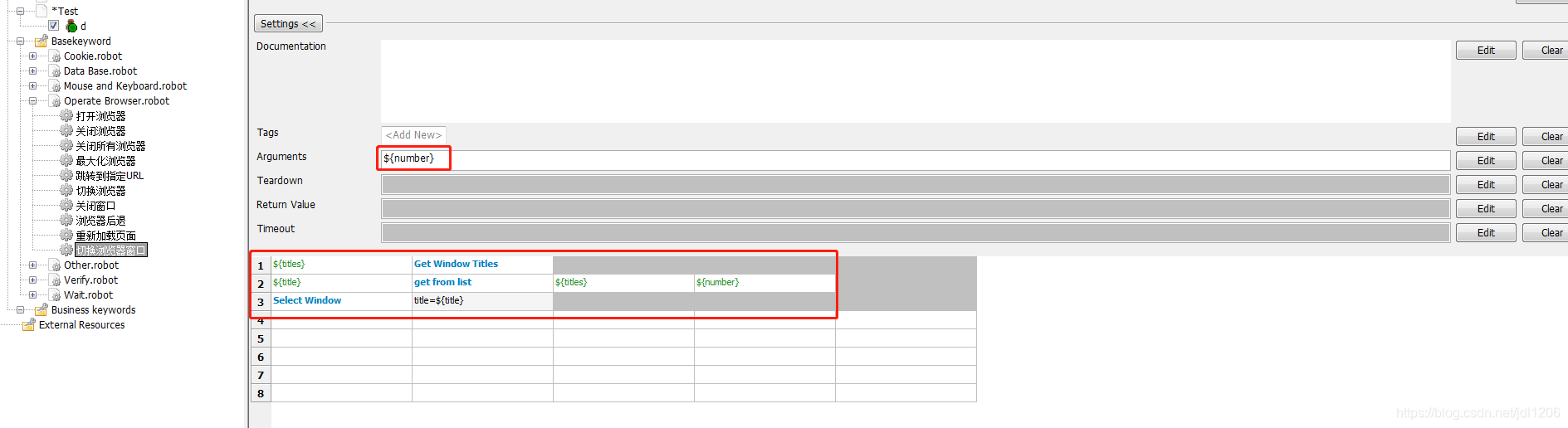The height and width of the screenshot is (428, 1568).
Task: Collapse the Basekeyword folder node
Action: (20, 41)
